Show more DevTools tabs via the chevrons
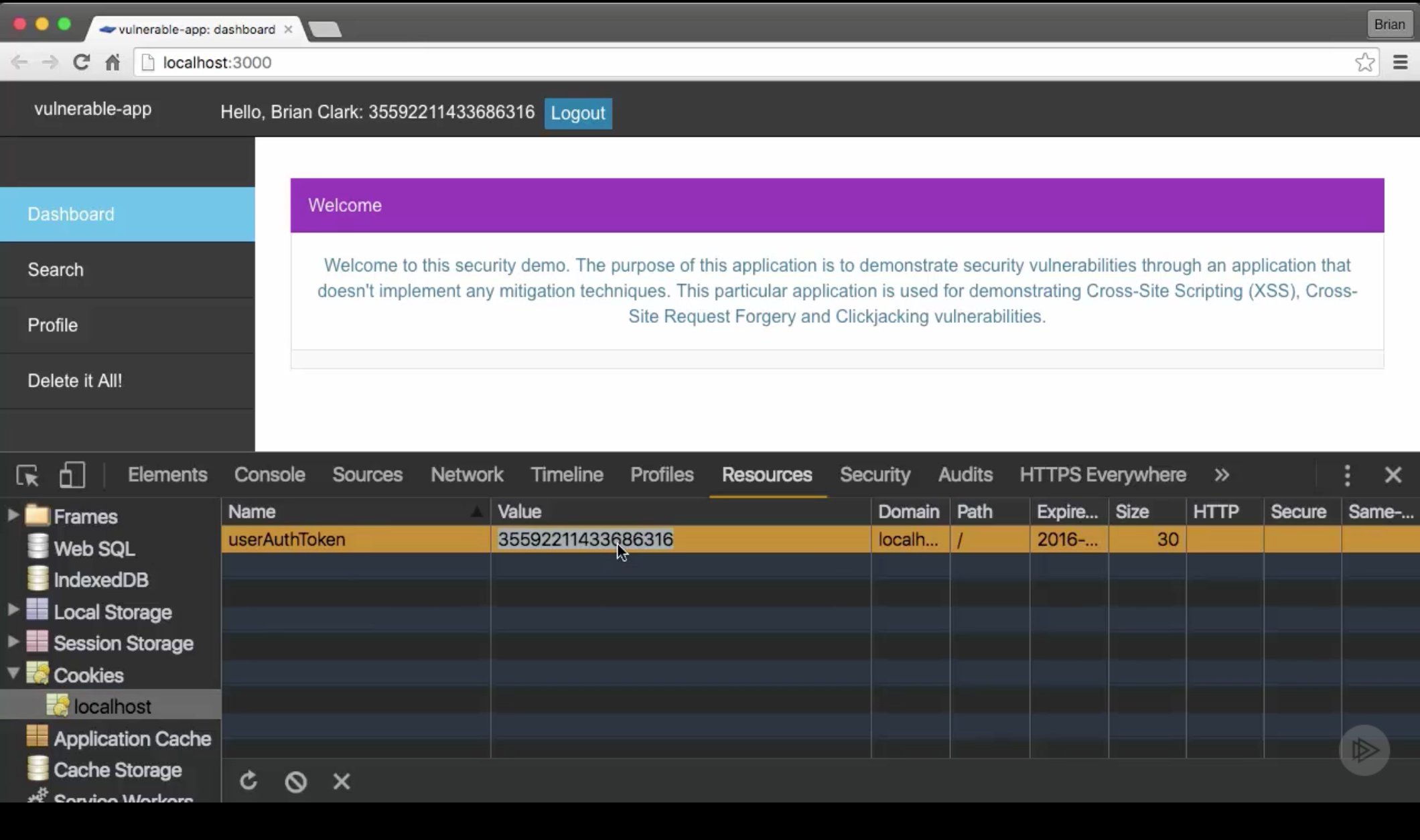 1222,475
